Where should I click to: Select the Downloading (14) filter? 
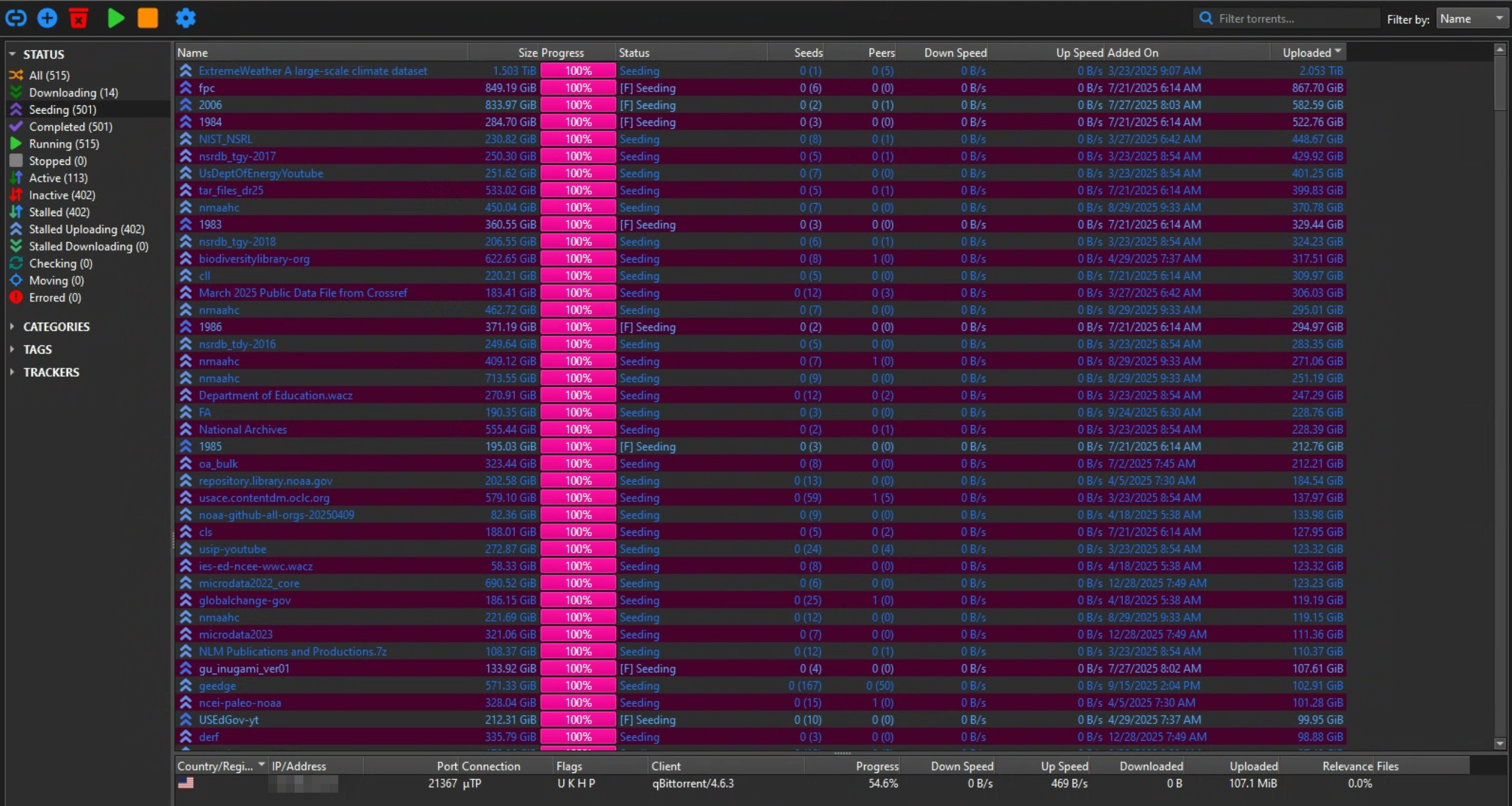point(73,93)
